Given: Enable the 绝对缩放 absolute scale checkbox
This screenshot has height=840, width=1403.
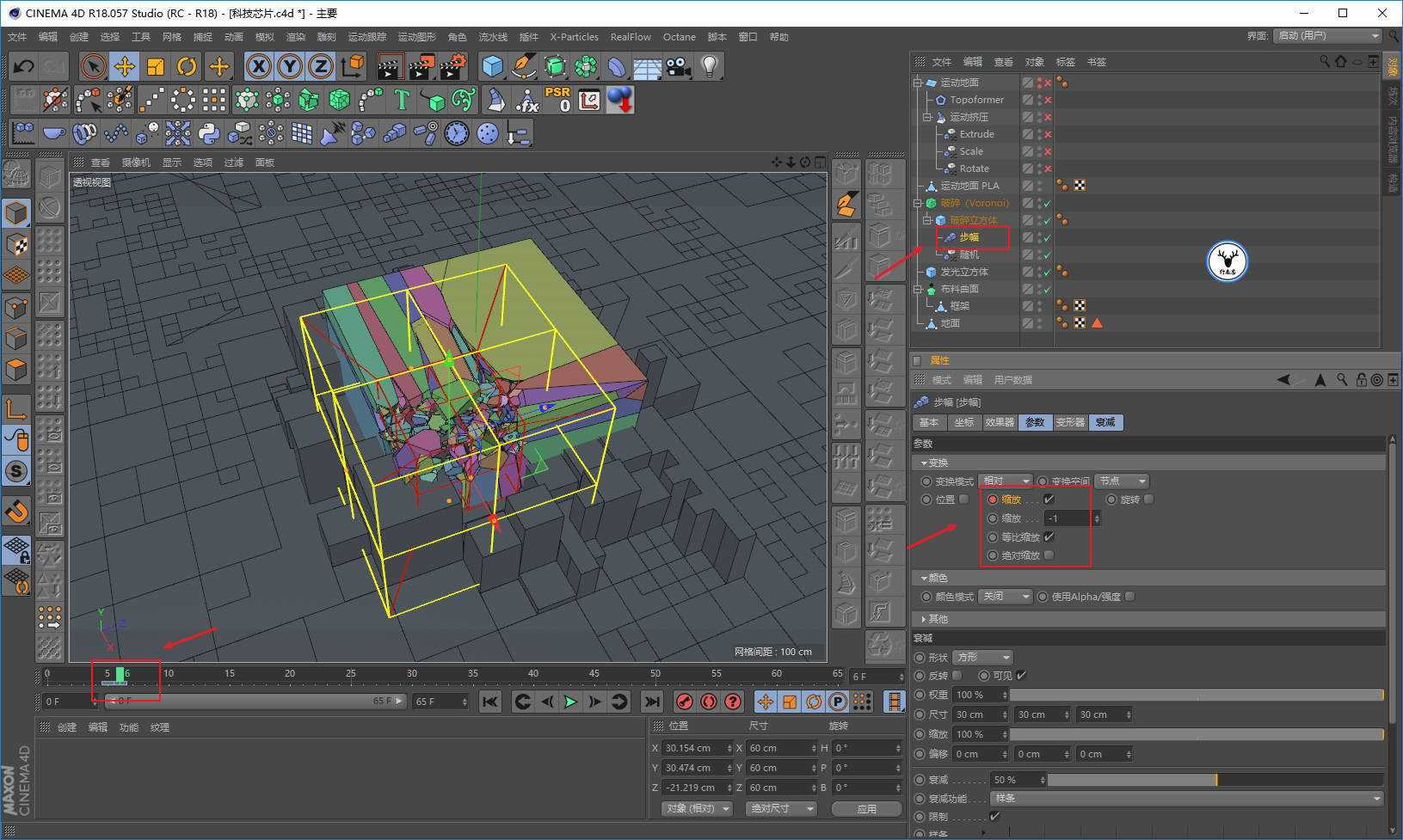Looking at the screenshot, I should (1049, 555).
